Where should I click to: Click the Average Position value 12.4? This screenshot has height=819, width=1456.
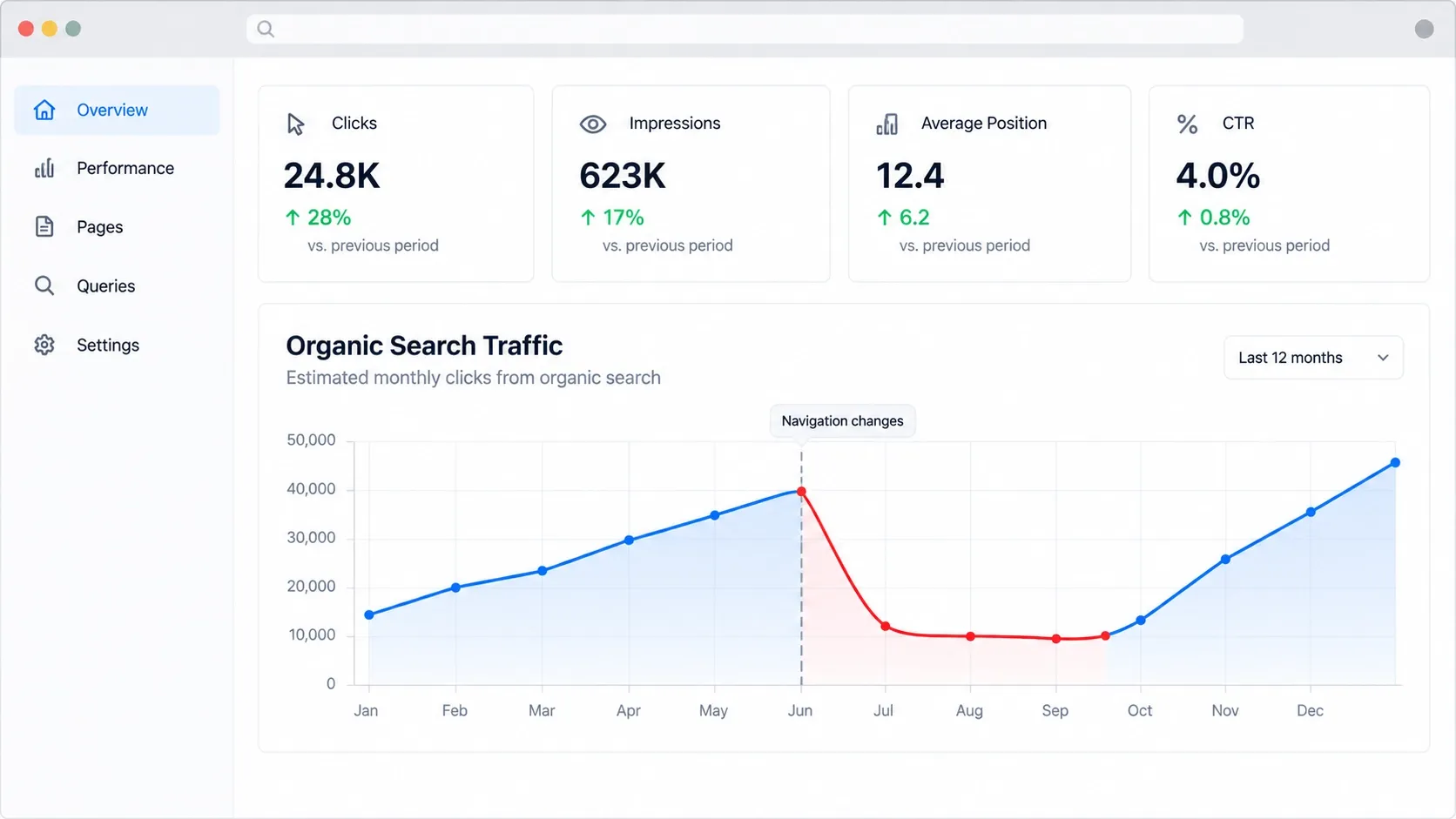(910, 176)
